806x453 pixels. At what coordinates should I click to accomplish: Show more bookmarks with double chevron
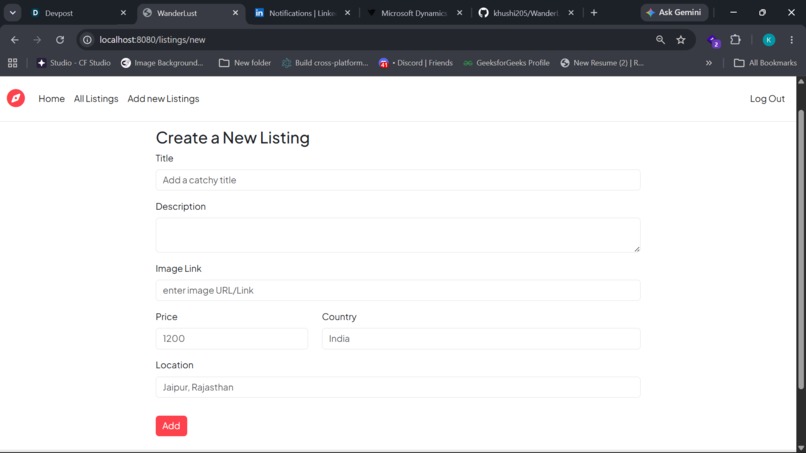pos(709,63)
